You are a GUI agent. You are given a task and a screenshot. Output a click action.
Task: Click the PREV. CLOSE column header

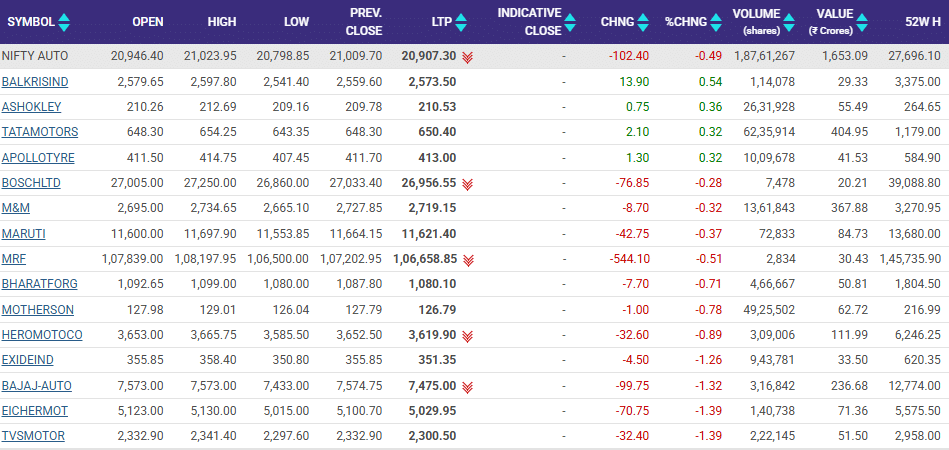coord(364,22)
